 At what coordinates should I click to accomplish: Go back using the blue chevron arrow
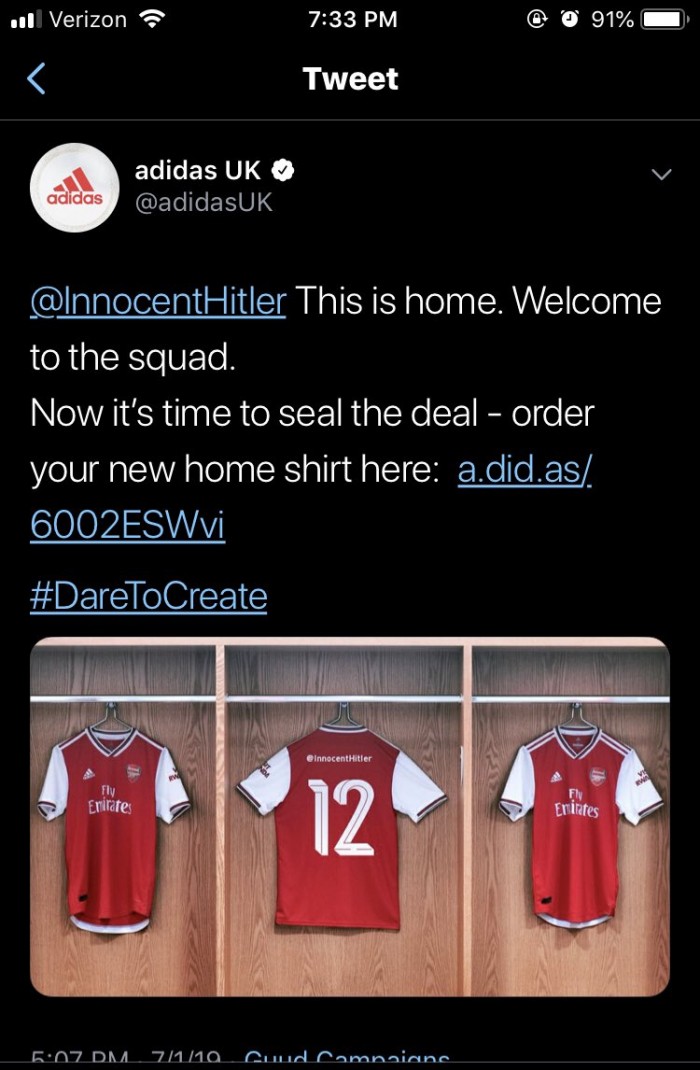(36, 79)
